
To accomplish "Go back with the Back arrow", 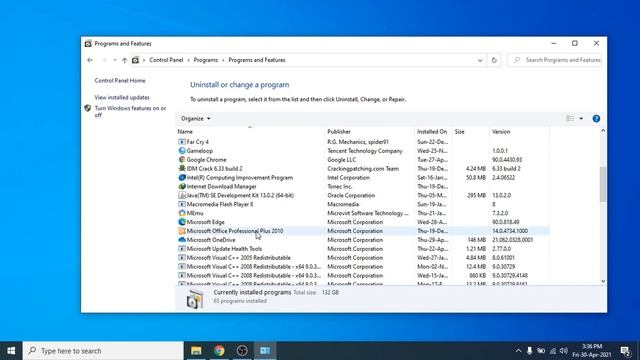I will (x=90, y=60).
